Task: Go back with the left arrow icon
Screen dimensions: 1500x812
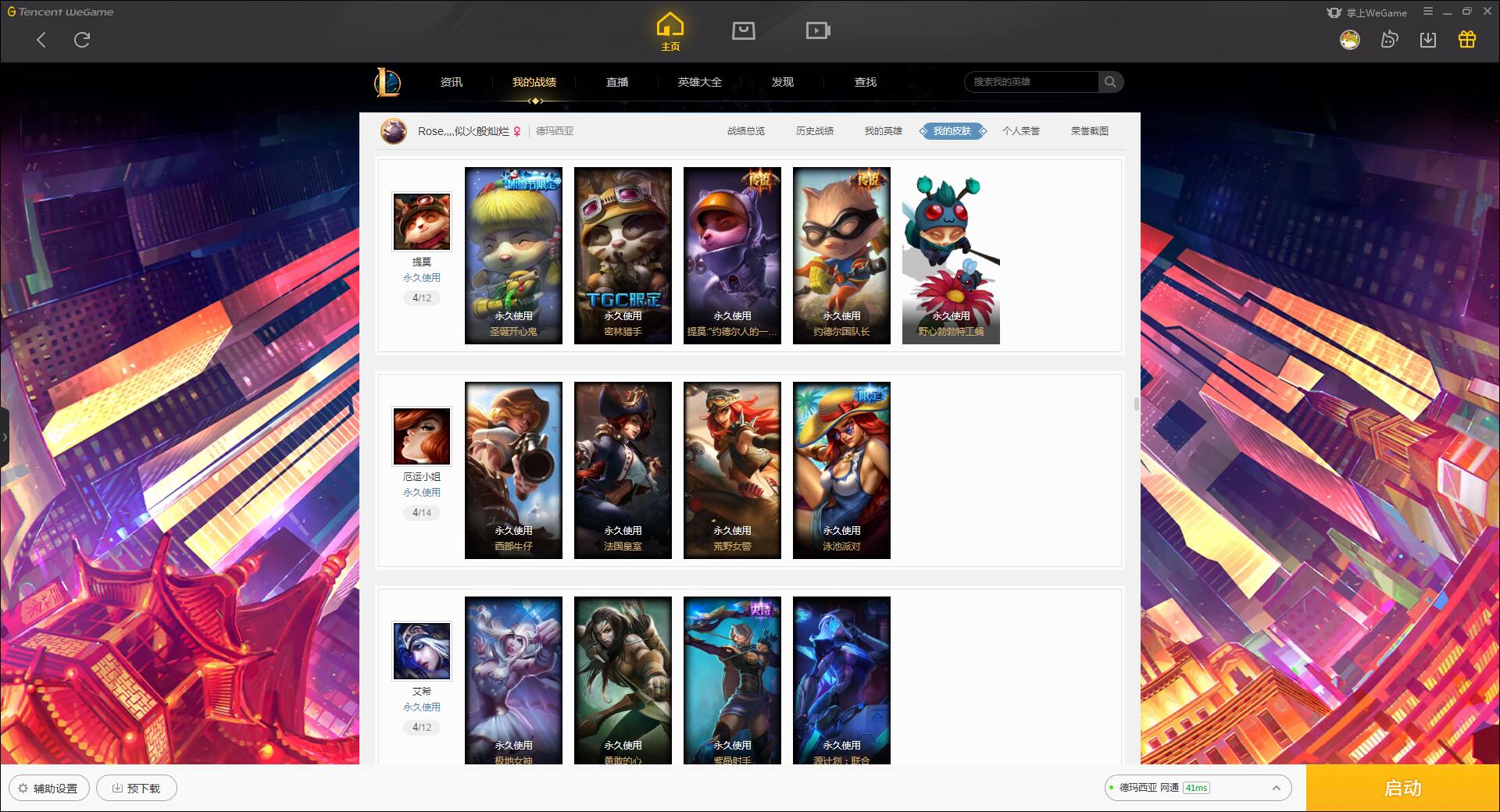Action: [41, 40]
